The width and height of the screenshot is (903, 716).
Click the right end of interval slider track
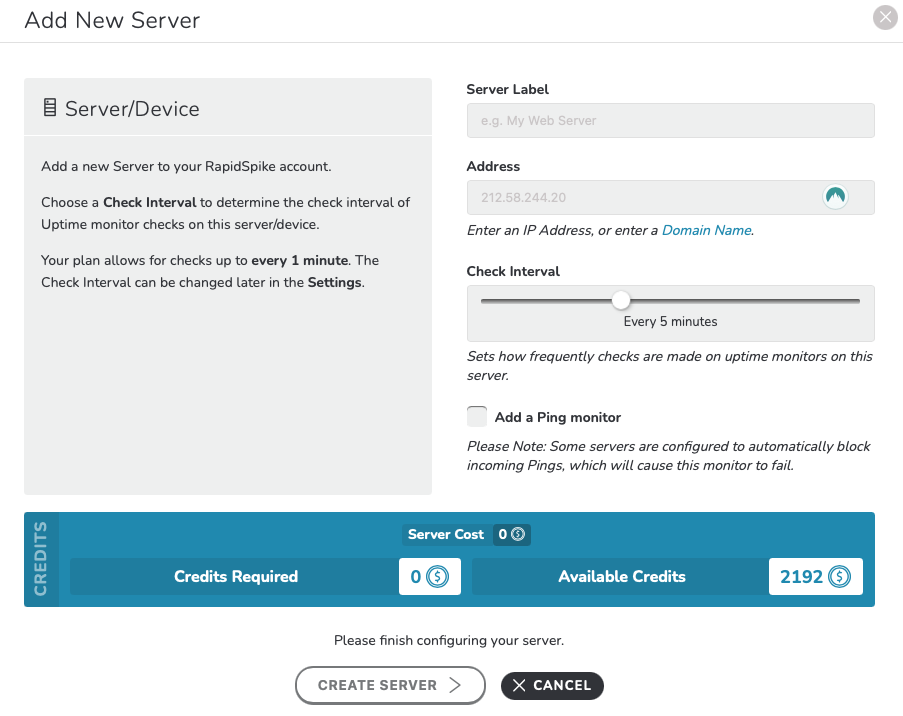(x=856, y=301)
